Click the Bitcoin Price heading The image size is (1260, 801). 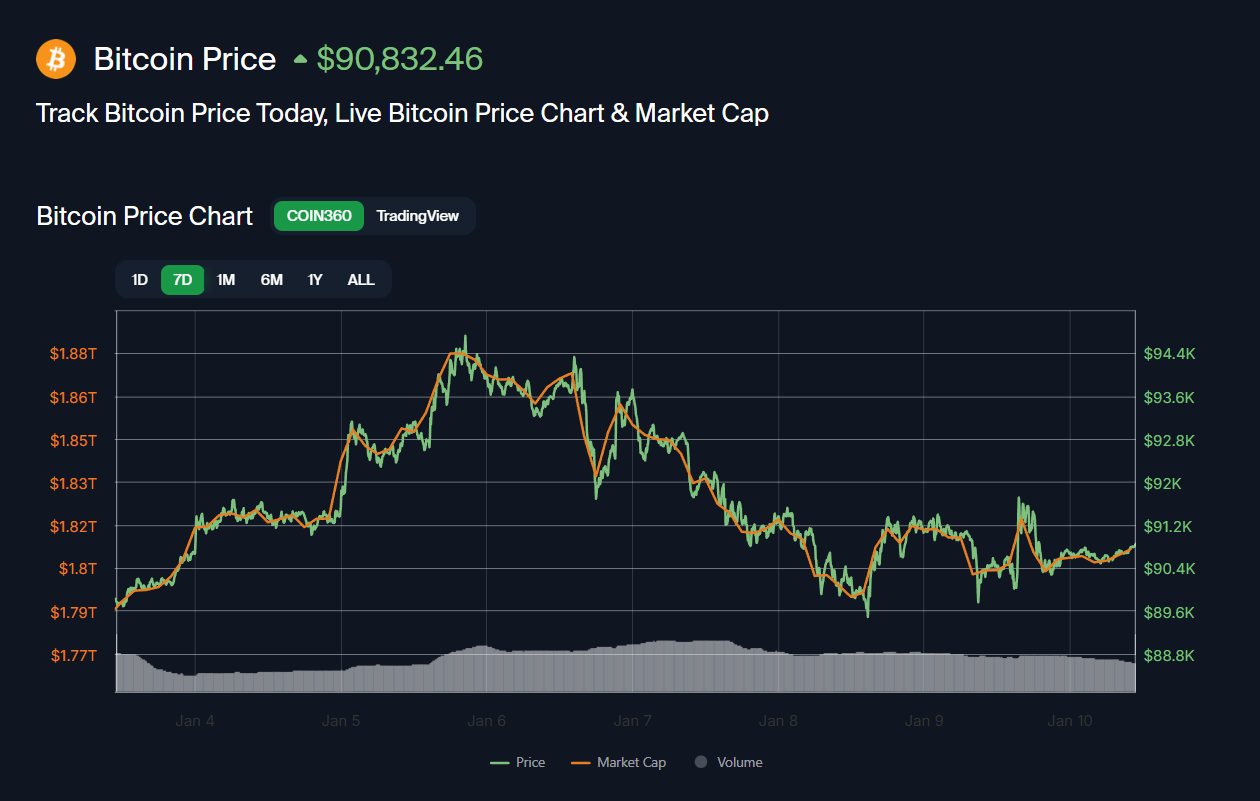185,59
